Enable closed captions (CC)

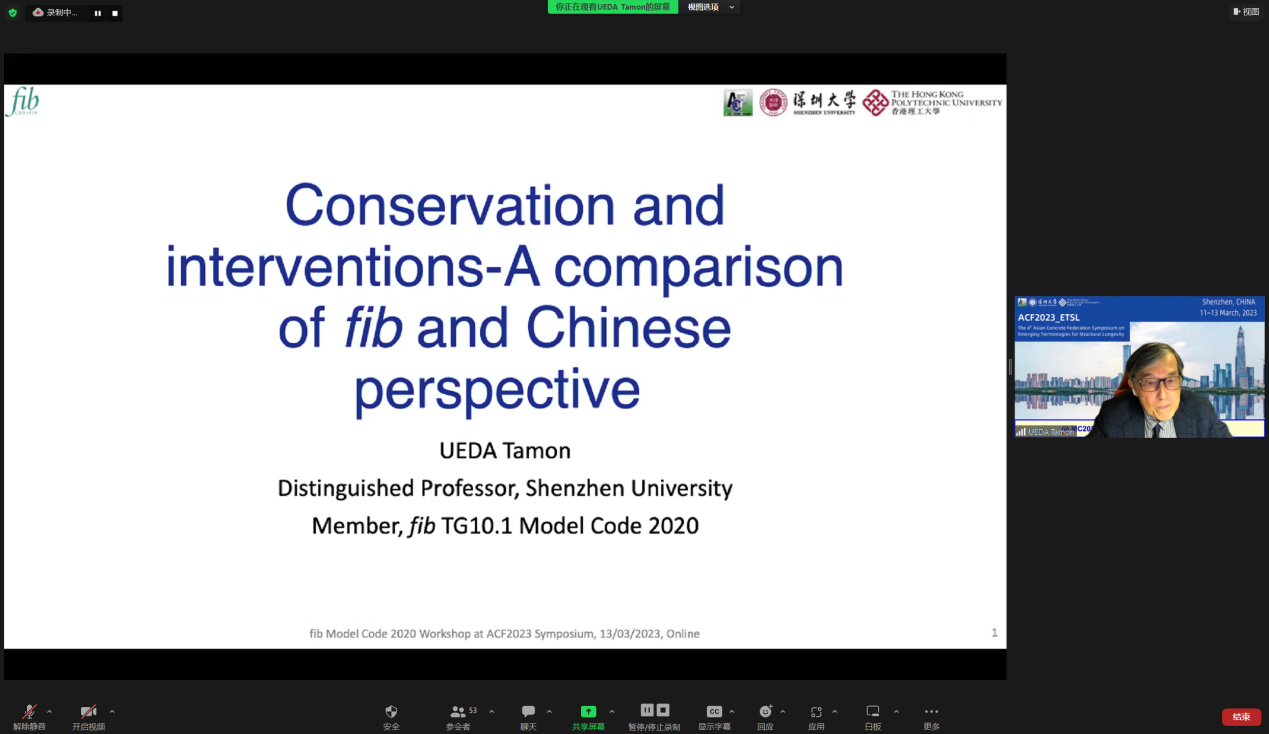(x=714, y=712)
